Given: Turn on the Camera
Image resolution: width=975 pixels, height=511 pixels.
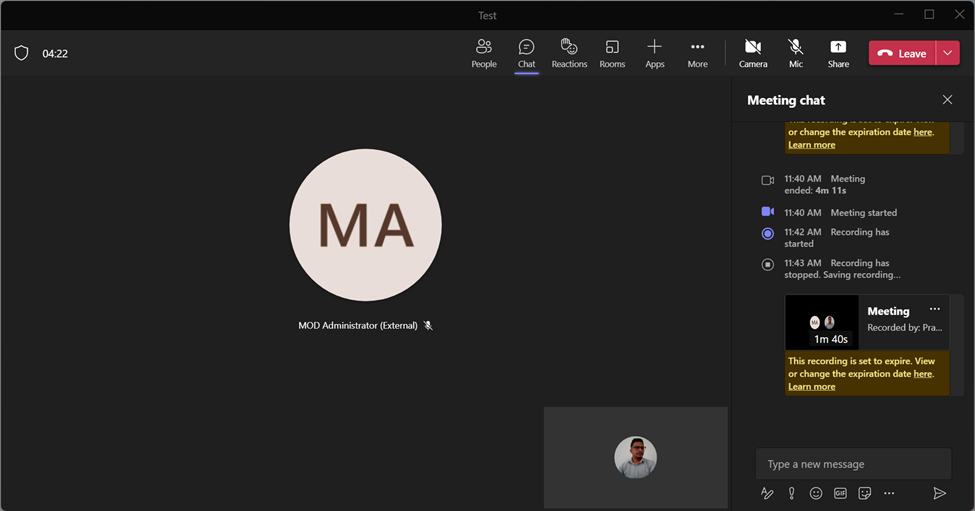Looking at the screenshot, I should [753, 53].
